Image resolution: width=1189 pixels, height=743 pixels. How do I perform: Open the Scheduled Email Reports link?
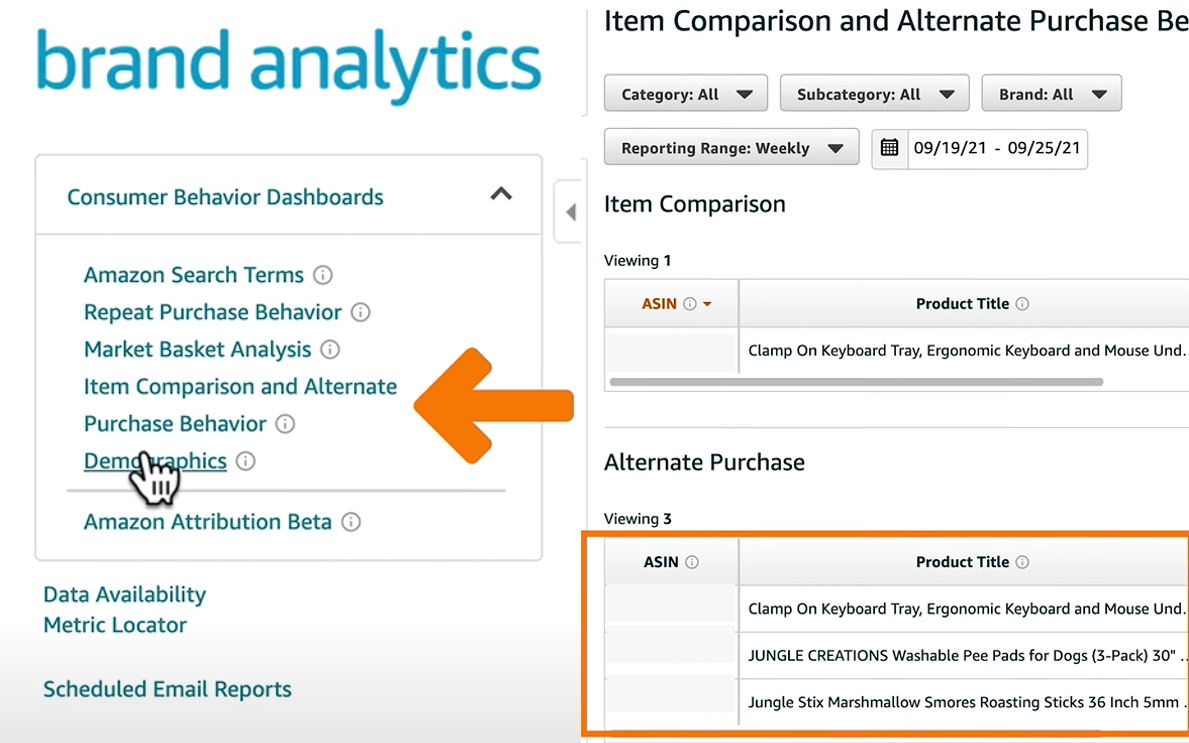click(x=167, y=689)
